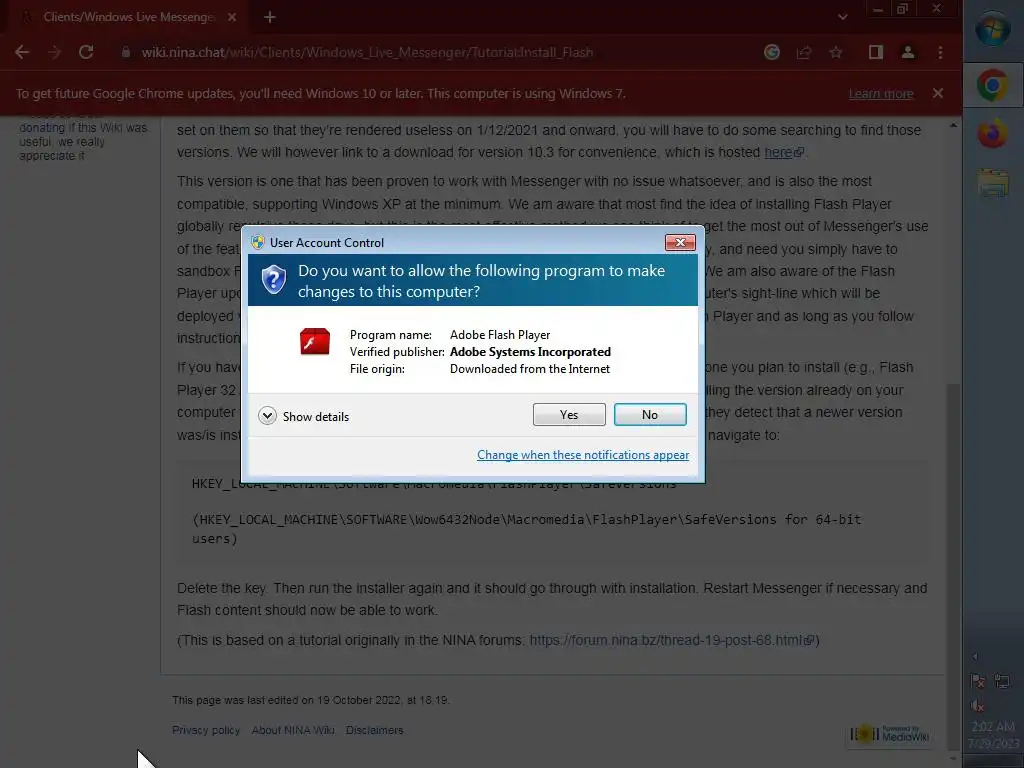Image resolution: width=1024 pixels, height=768 pixels.
Task: Click the wiki.nina.chat address bar URL
Action: pyautogui.click(x=367, y=52)
